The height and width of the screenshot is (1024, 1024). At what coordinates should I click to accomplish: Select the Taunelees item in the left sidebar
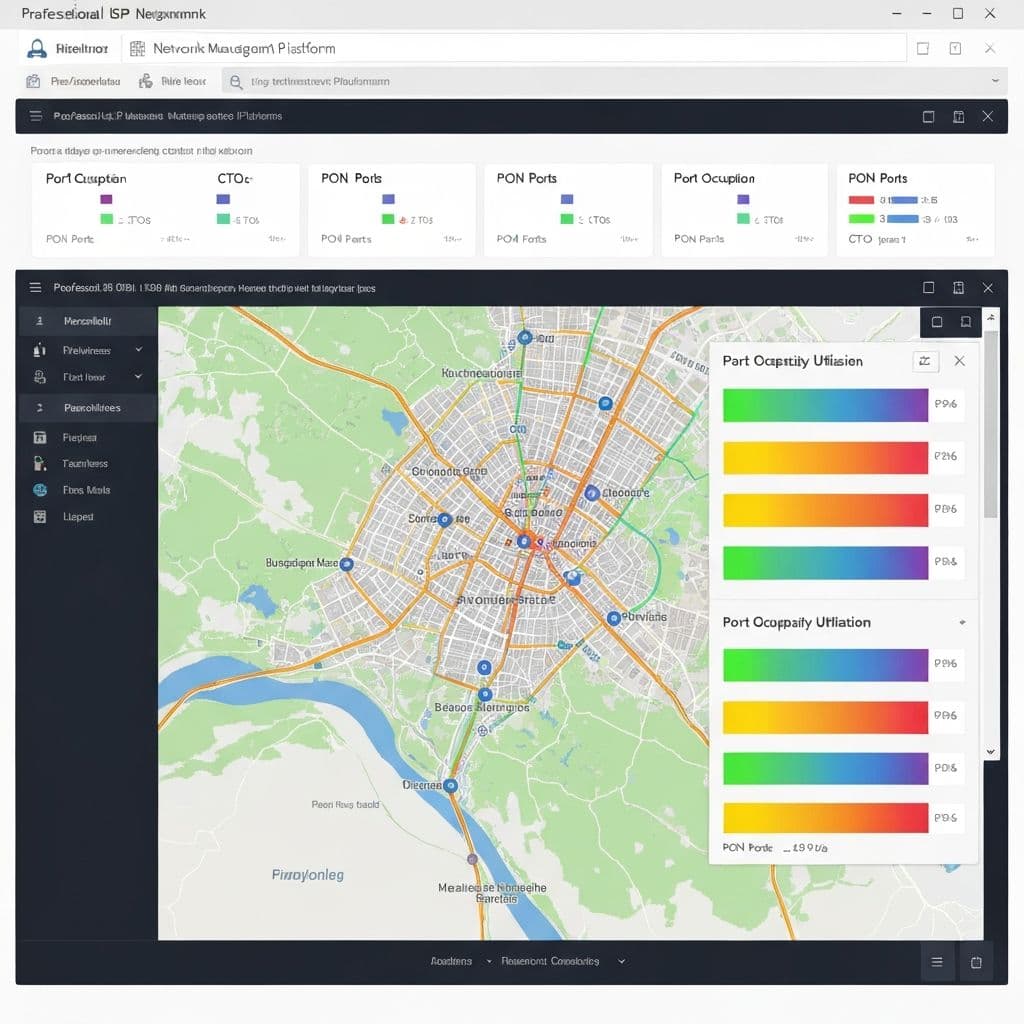85,464
